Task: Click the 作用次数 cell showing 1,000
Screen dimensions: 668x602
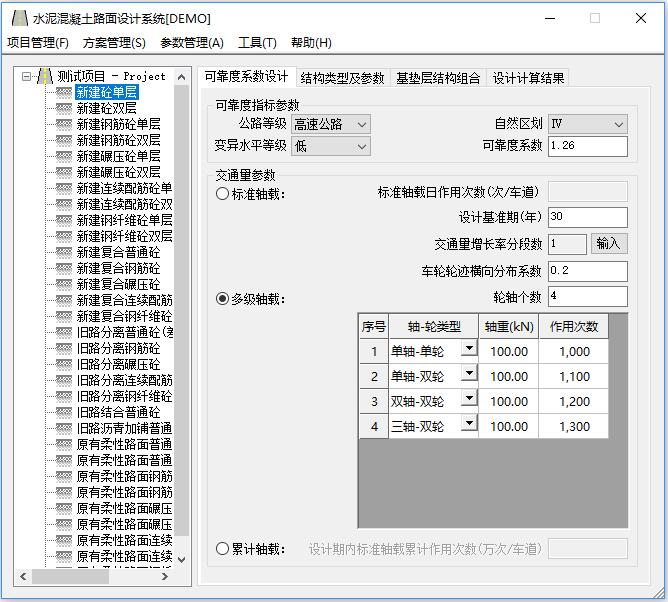Action: pyautogui.click(x=573, y=351)
